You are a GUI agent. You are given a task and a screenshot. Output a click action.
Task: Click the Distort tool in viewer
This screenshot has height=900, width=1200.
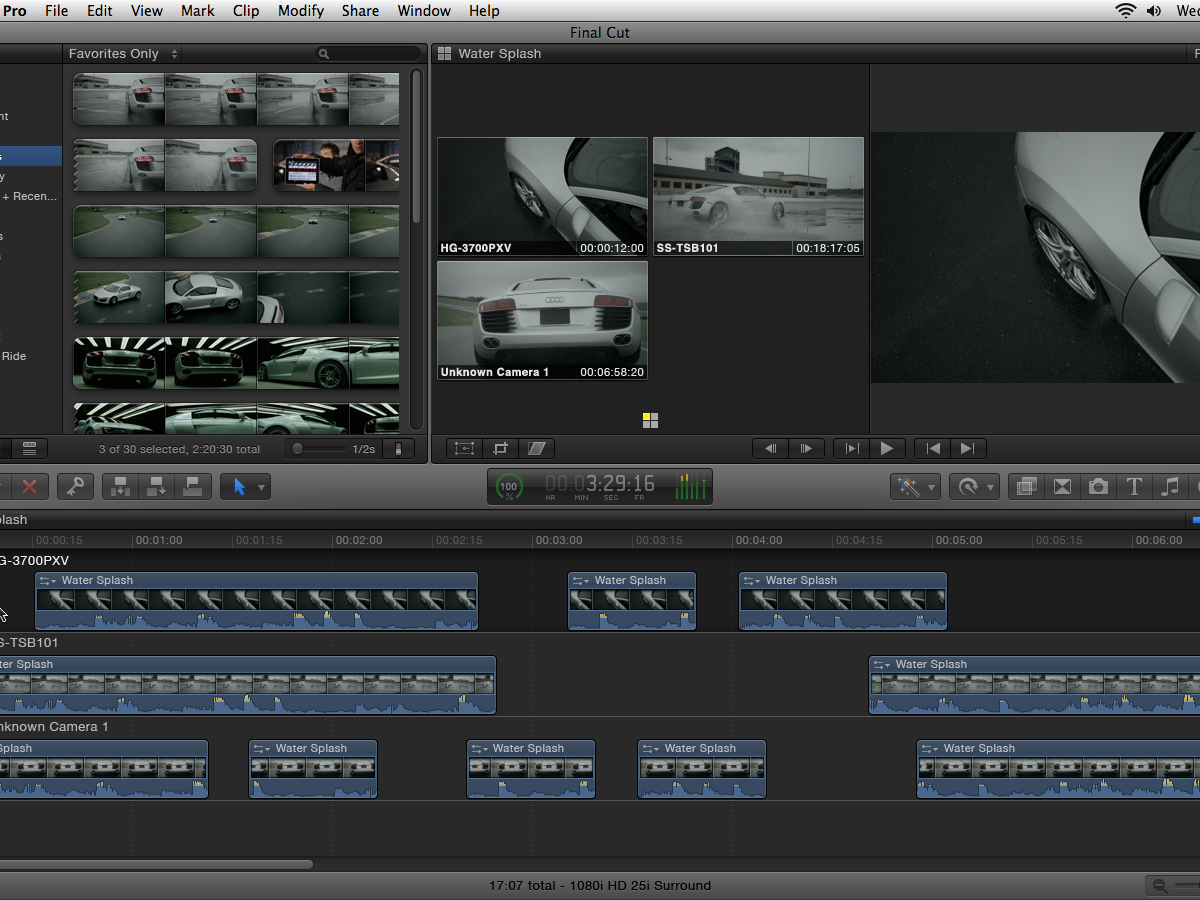tap(537, 449)
